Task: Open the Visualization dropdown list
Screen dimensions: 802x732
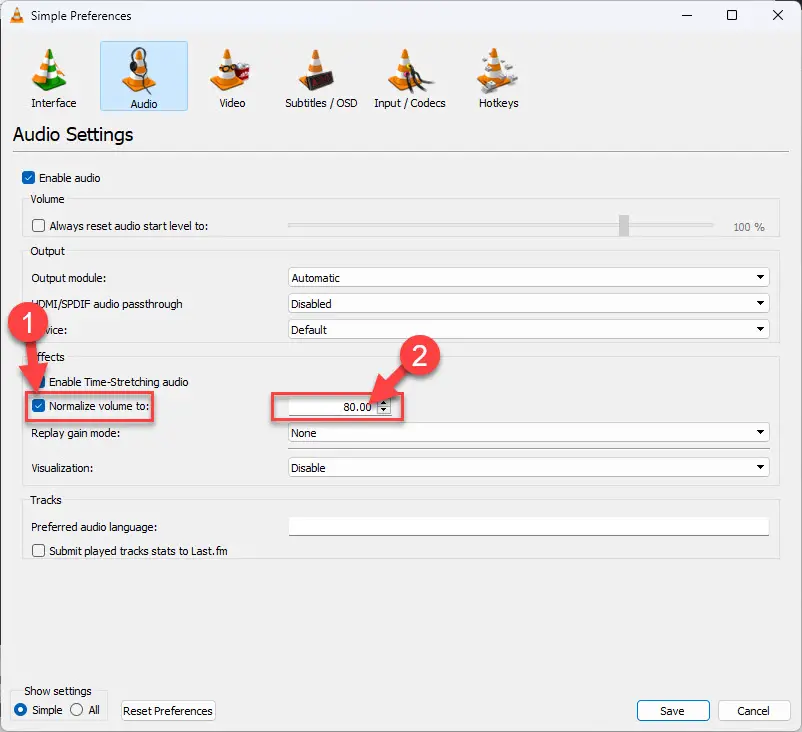Action: point(528,468)
